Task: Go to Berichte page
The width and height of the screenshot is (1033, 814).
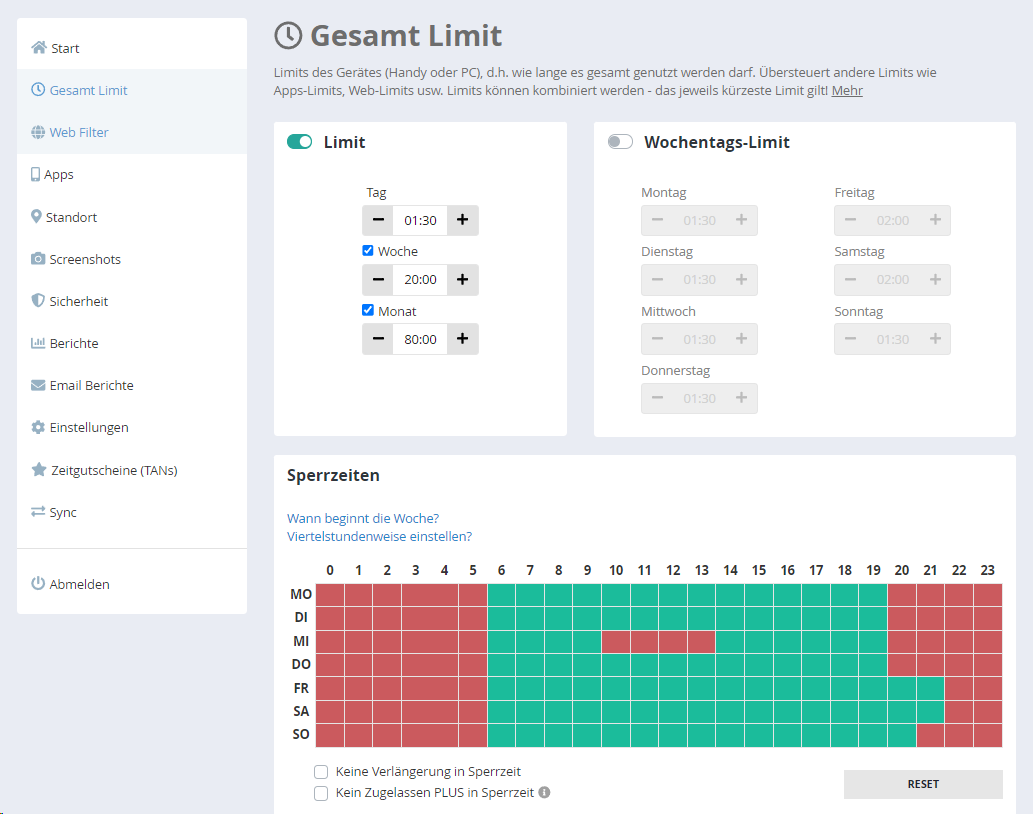Action: [x=132, y=342]
